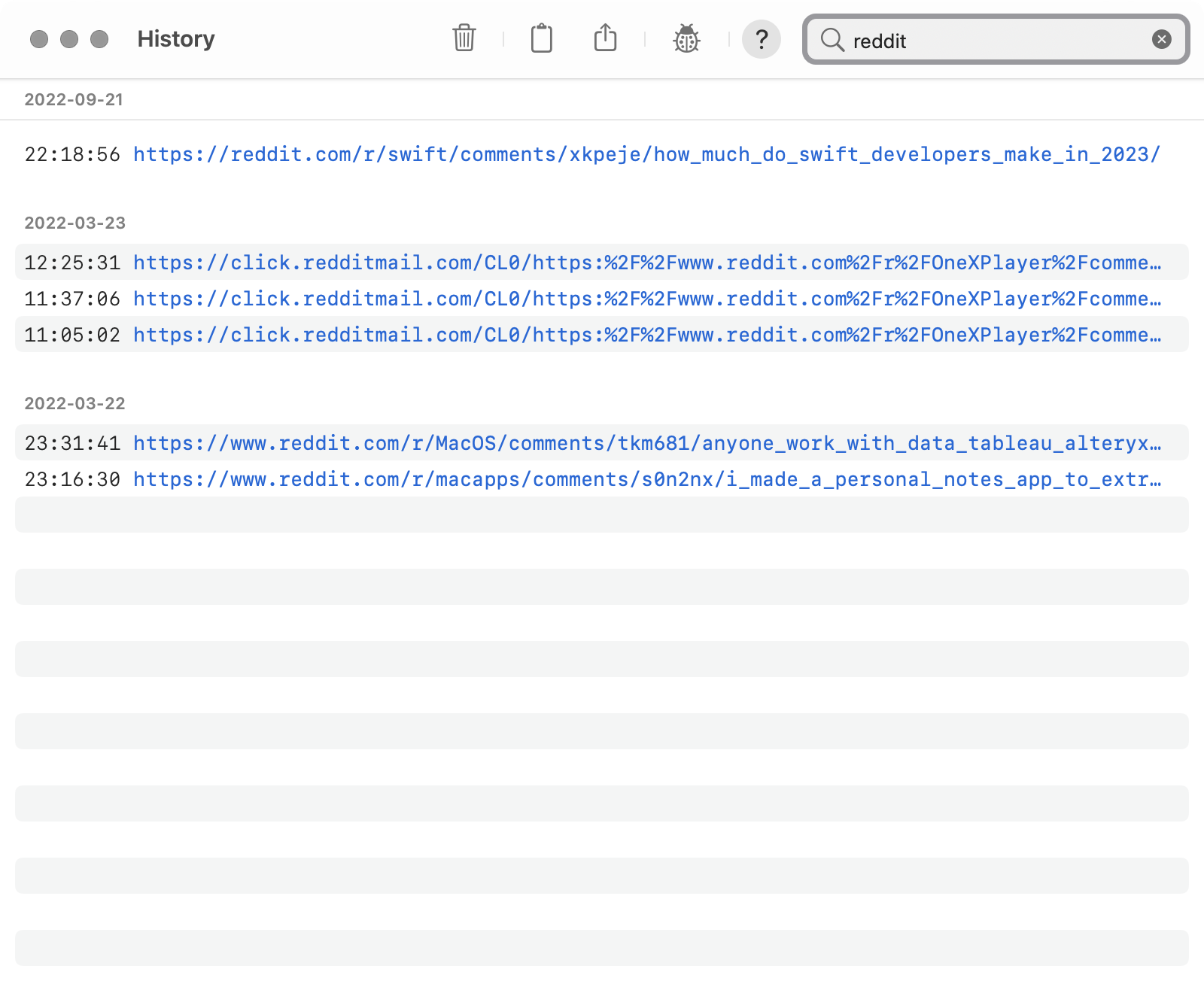Clear the reddit search with the X button
Image resolution: width=1204 pixels, height=981 pixels.
point(1162,39)
